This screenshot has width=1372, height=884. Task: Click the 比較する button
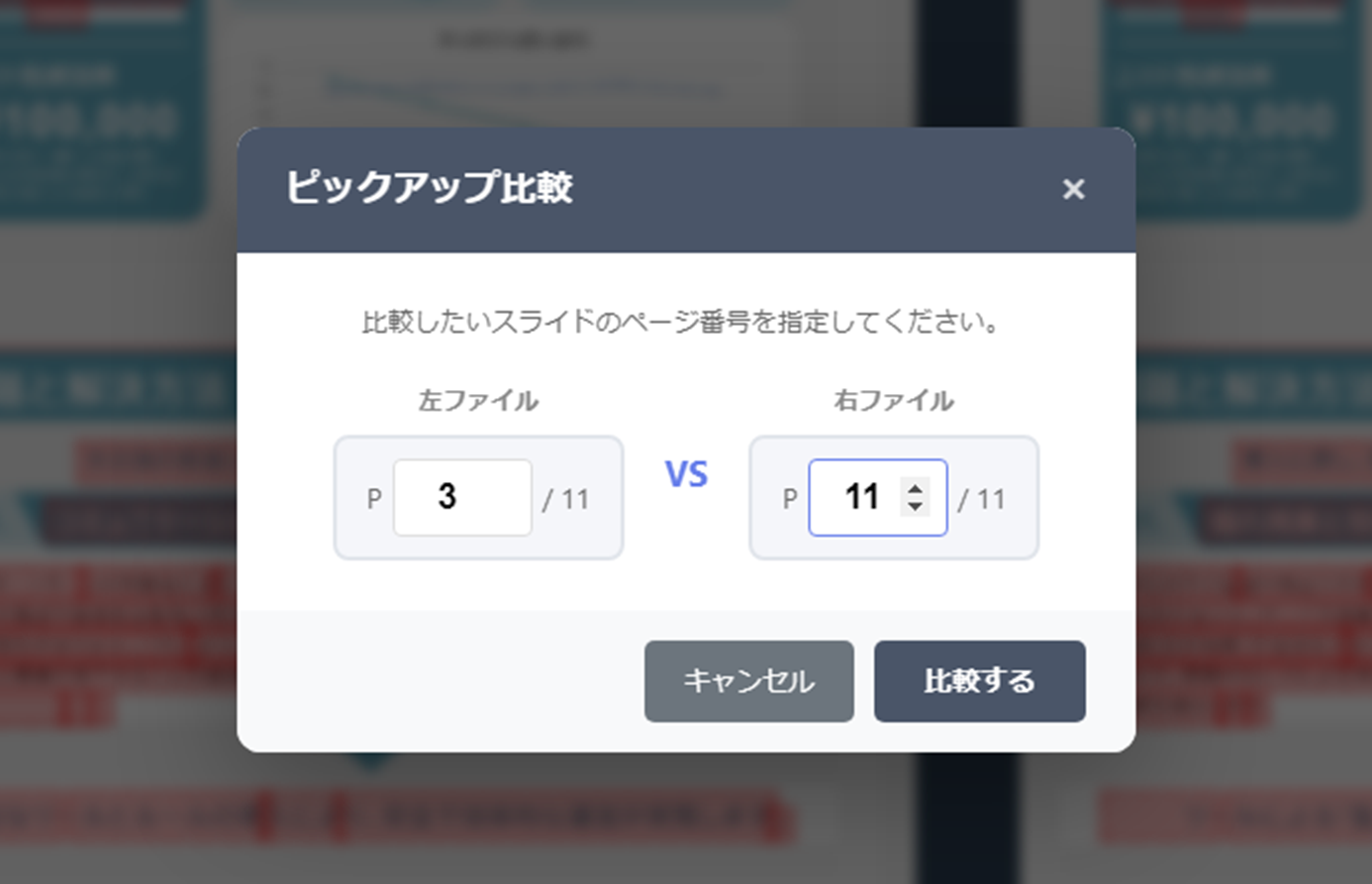(x=979, y=681)
